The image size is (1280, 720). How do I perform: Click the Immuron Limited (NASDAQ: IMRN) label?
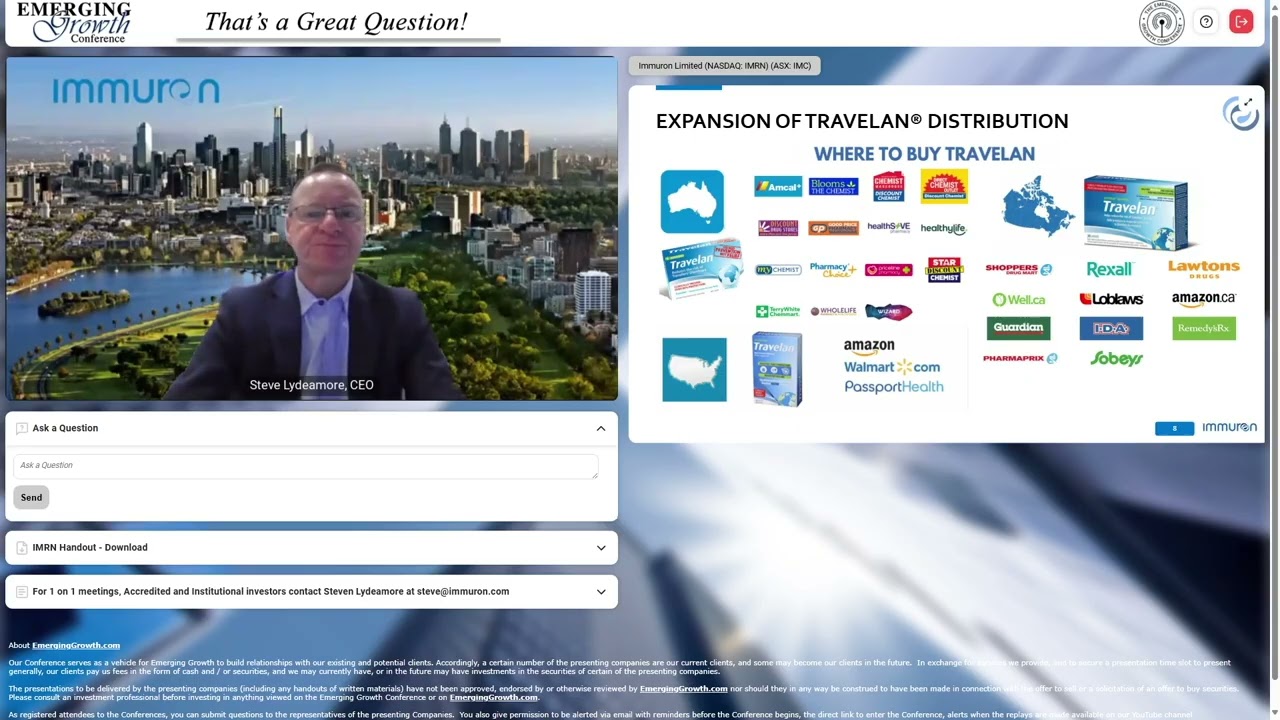pos(725,66)
